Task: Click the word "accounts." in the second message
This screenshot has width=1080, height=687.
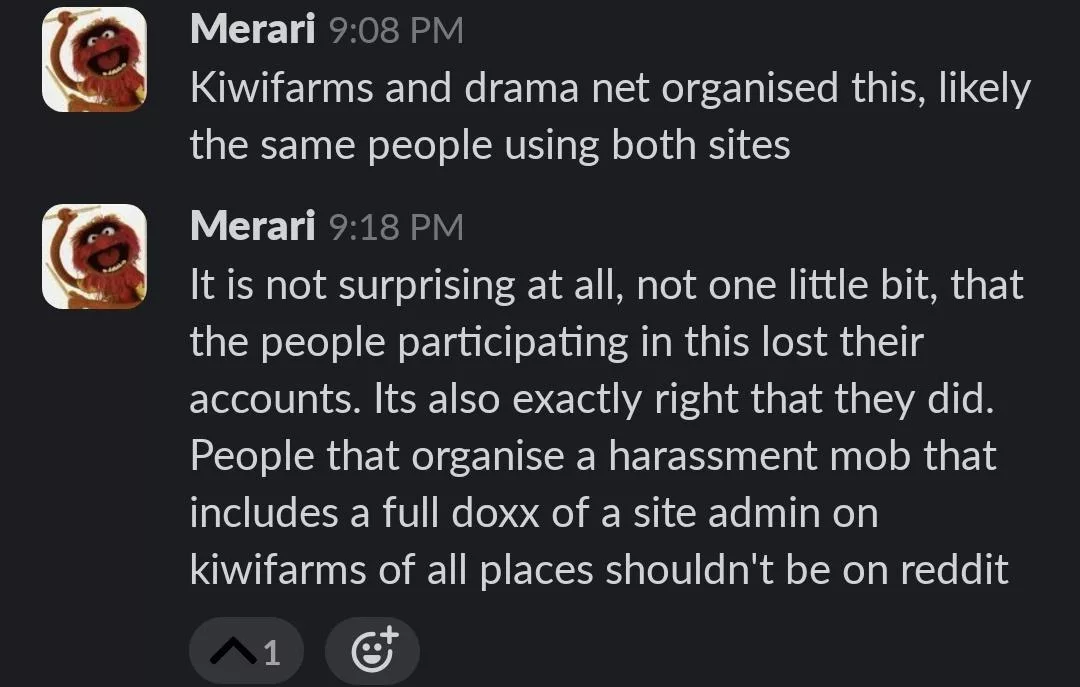Action: (276, 400)
